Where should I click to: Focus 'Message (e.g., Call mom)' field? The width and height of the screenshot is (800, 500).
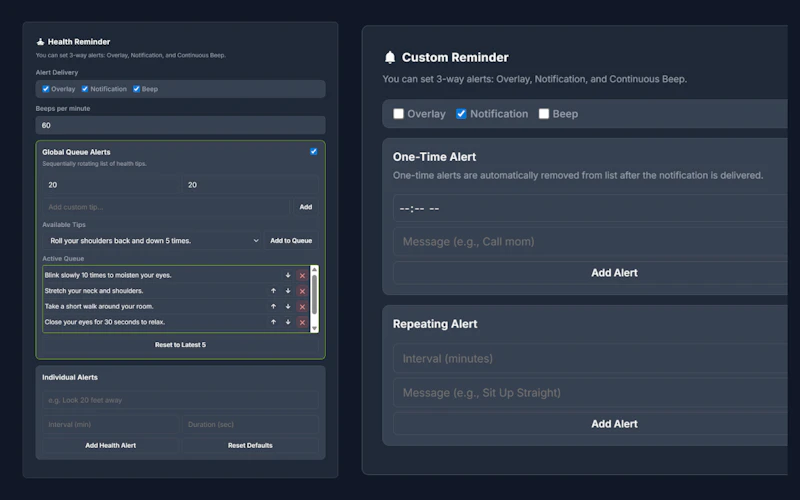(x=590, y=242)
